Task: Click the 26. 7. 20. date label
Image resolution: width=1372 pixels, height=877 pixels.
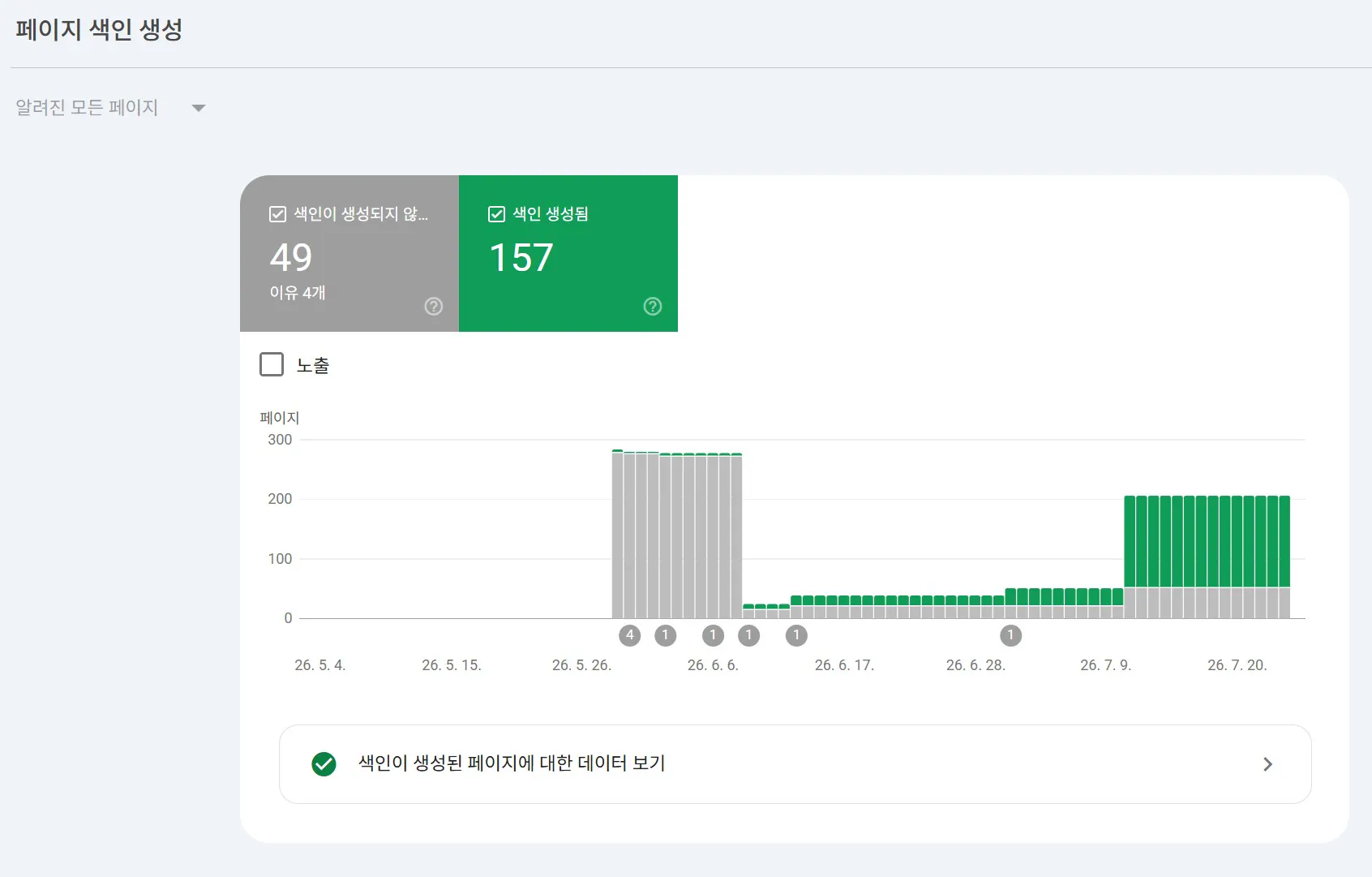Action: click(1237, 665)
